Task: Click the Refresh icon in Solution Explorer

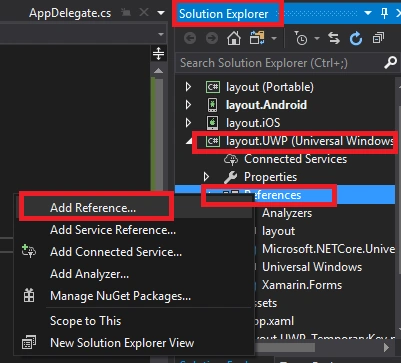Action: click(x=356, y=39)
